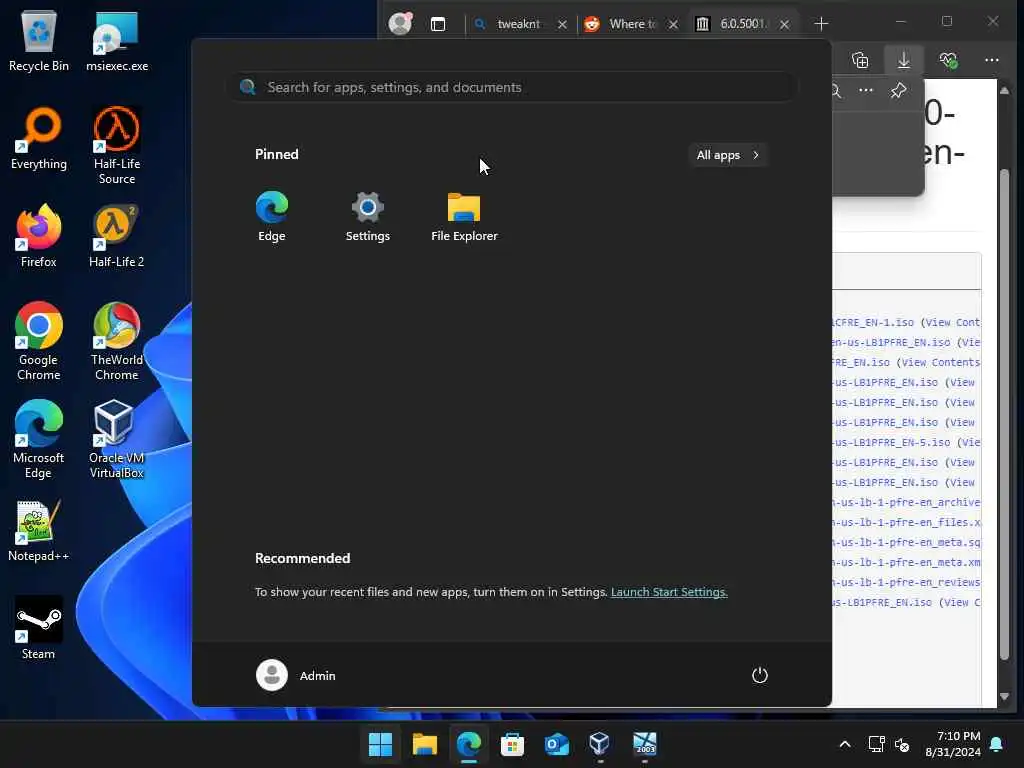Screen dimensions: 1024x768
Task: Click the Start menu search field
Action: pyautogui.click(x=513, y=88)
